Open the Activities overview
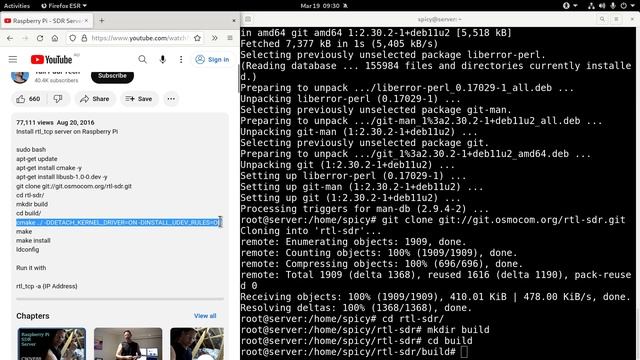Screen dimensions: 640x360 pyautogui.click(x=17, y=6)
